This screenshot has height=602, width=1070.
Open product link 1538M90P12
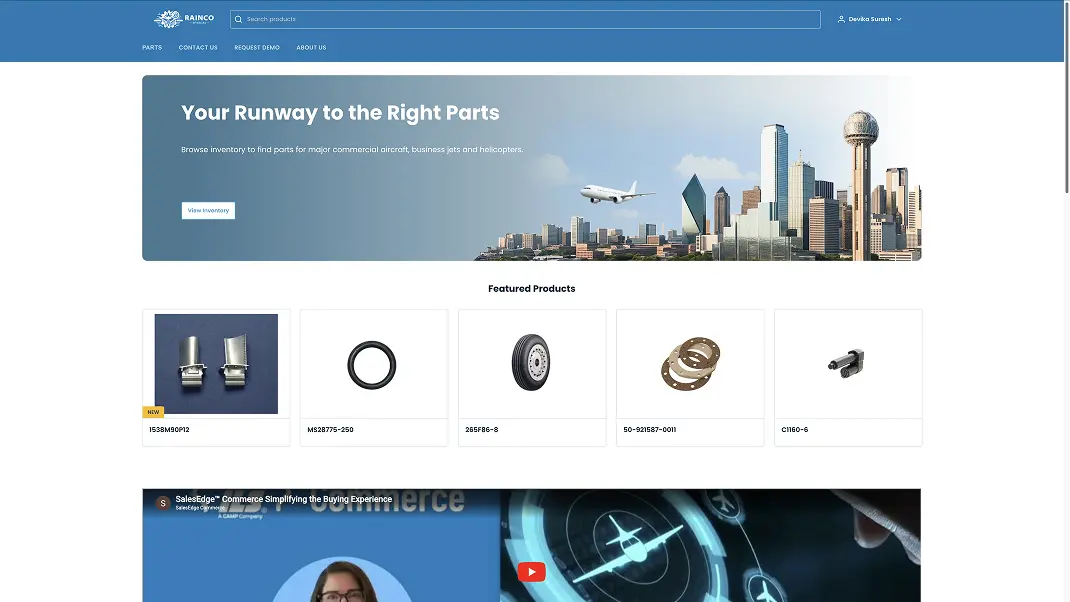[x=169, y=430]
